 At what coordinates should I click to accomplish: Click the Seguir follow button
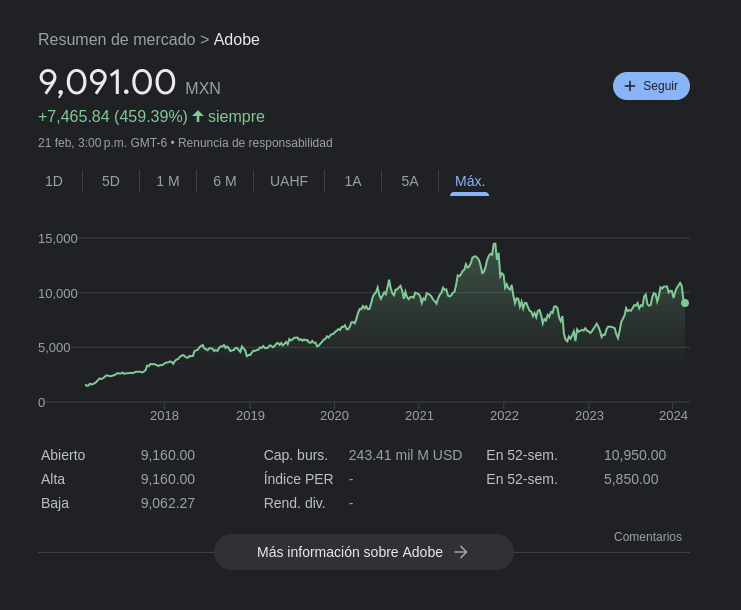pos(651,86)
